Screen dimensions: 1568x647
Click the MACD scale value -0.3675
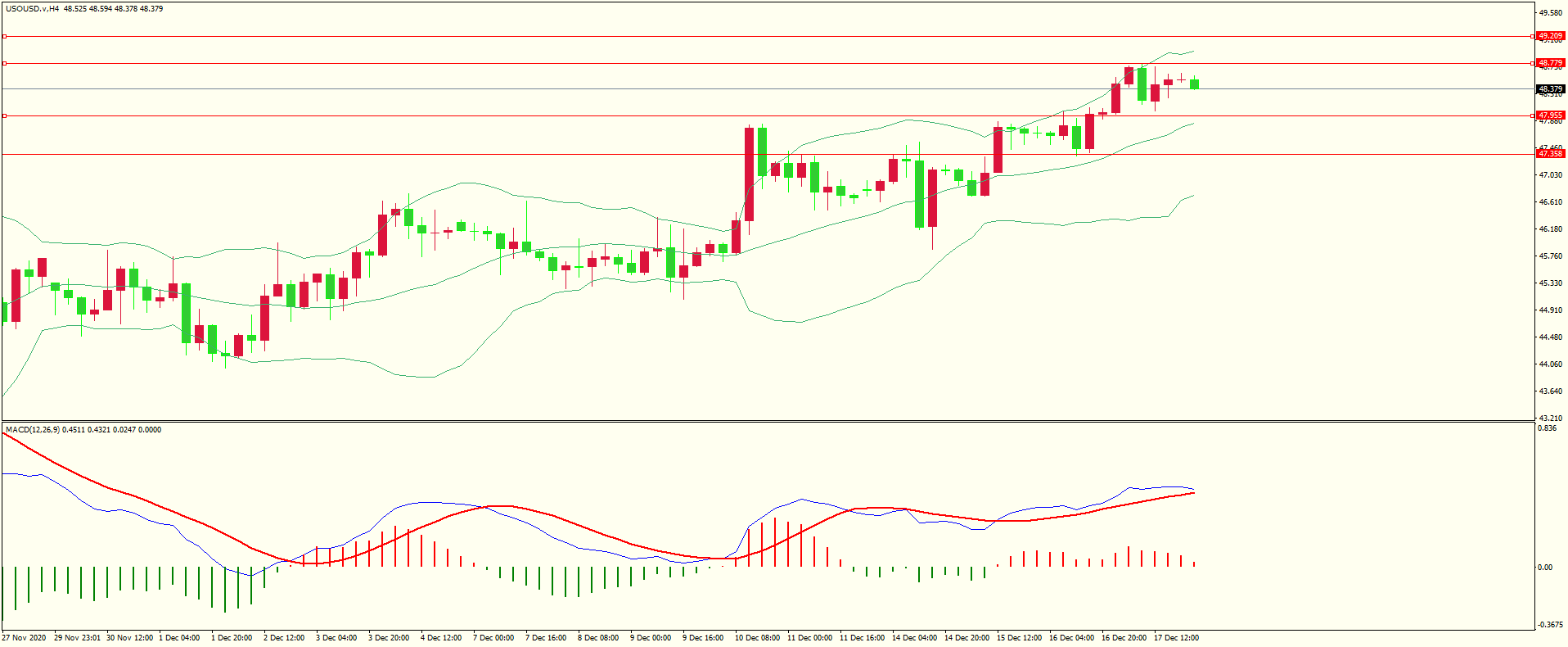coord(1550,625)
